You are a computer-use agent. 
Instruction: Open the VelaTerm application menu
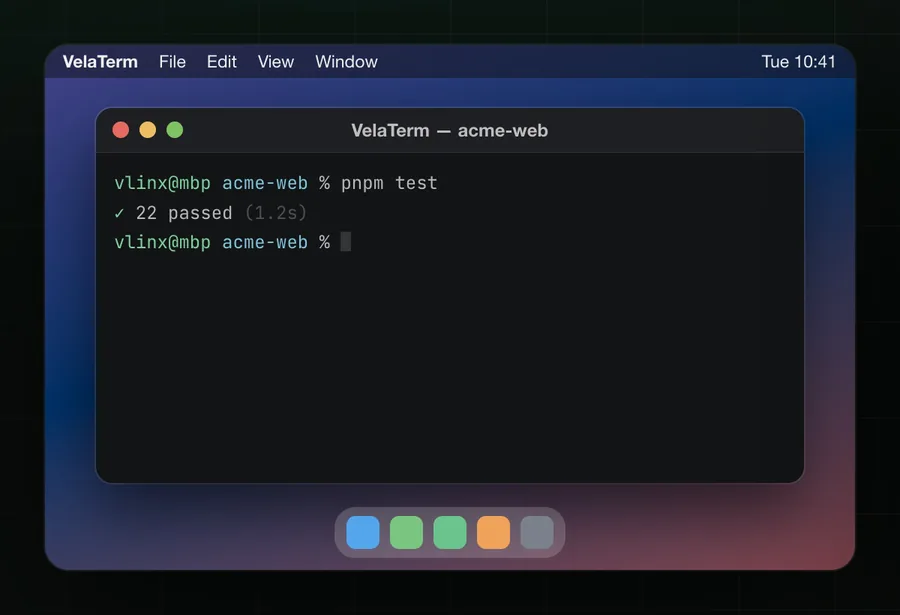pyautogui.click(x=100, y=61)
